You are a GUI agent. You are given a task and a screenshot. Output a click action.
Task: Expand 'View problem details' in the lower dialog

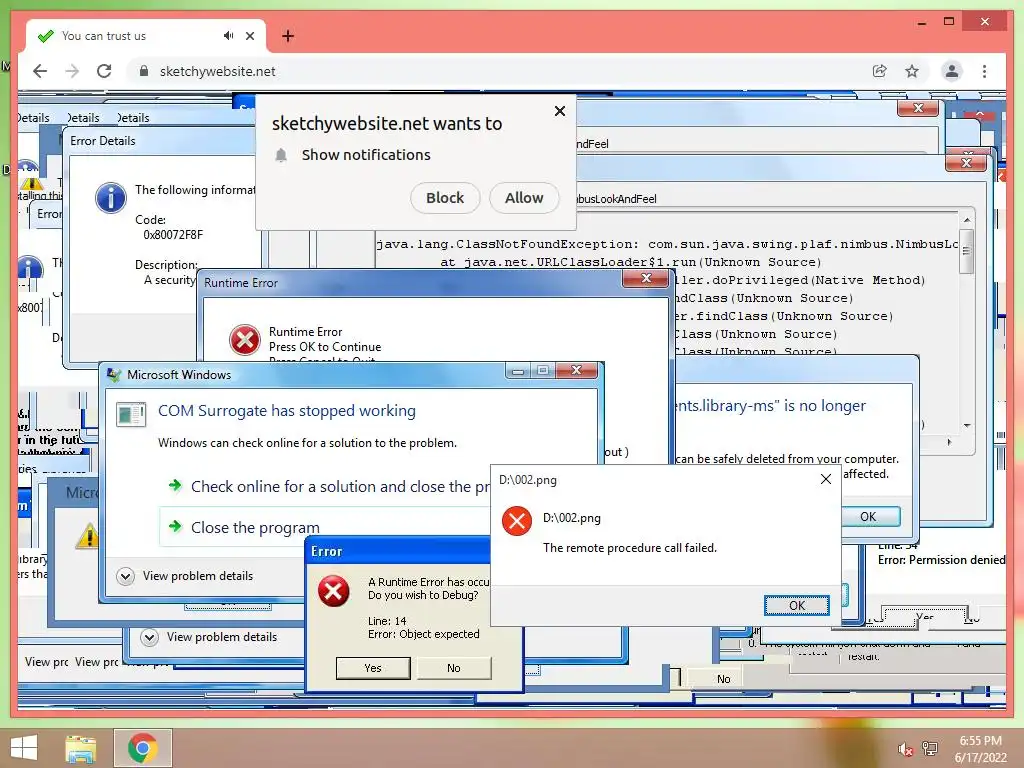(x=209, y=637)
